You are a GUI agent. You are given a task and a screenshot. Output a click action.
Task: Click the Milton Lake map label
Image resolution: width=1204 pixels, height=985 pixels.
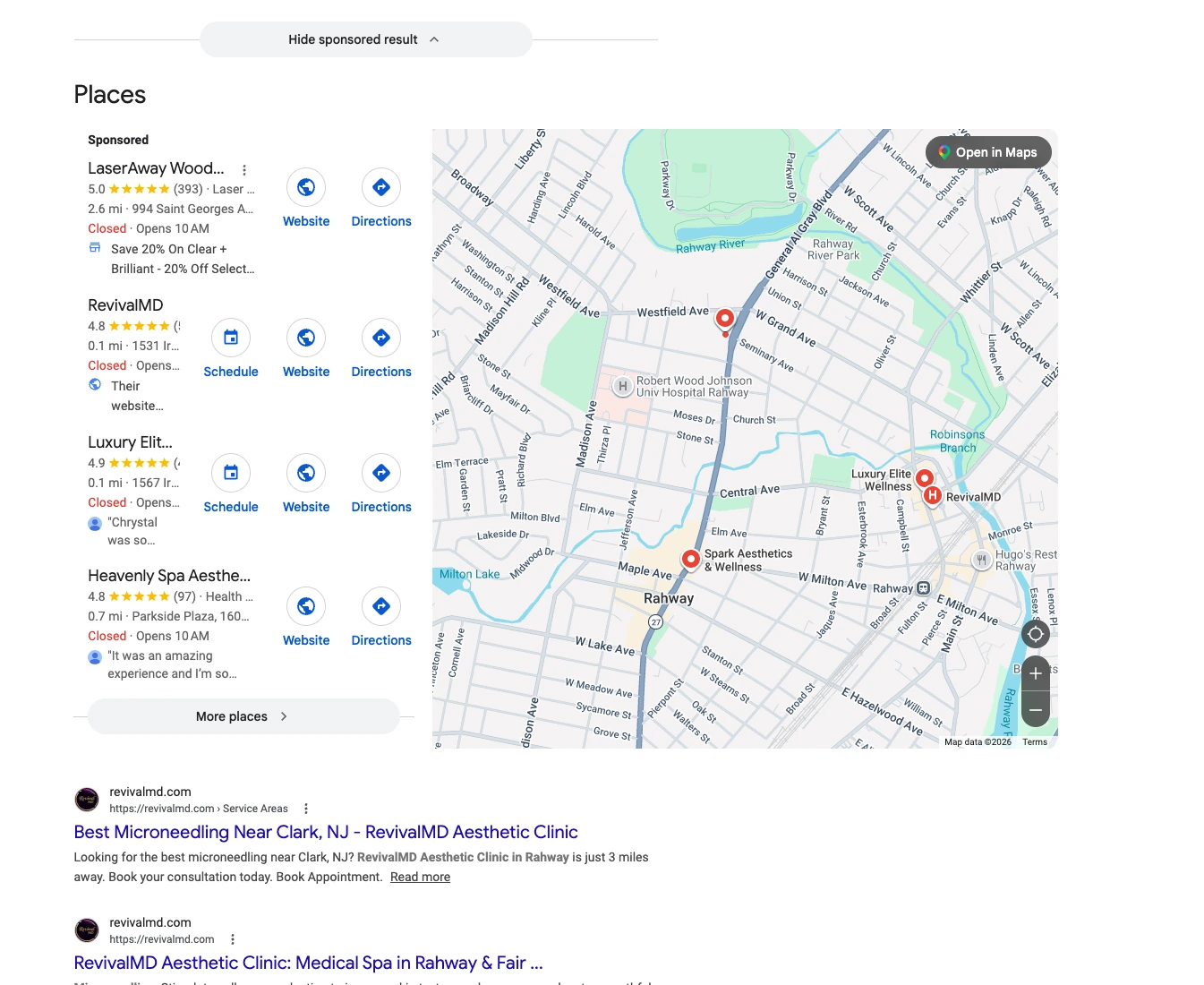pyautogui.click(x=469, y=574)
